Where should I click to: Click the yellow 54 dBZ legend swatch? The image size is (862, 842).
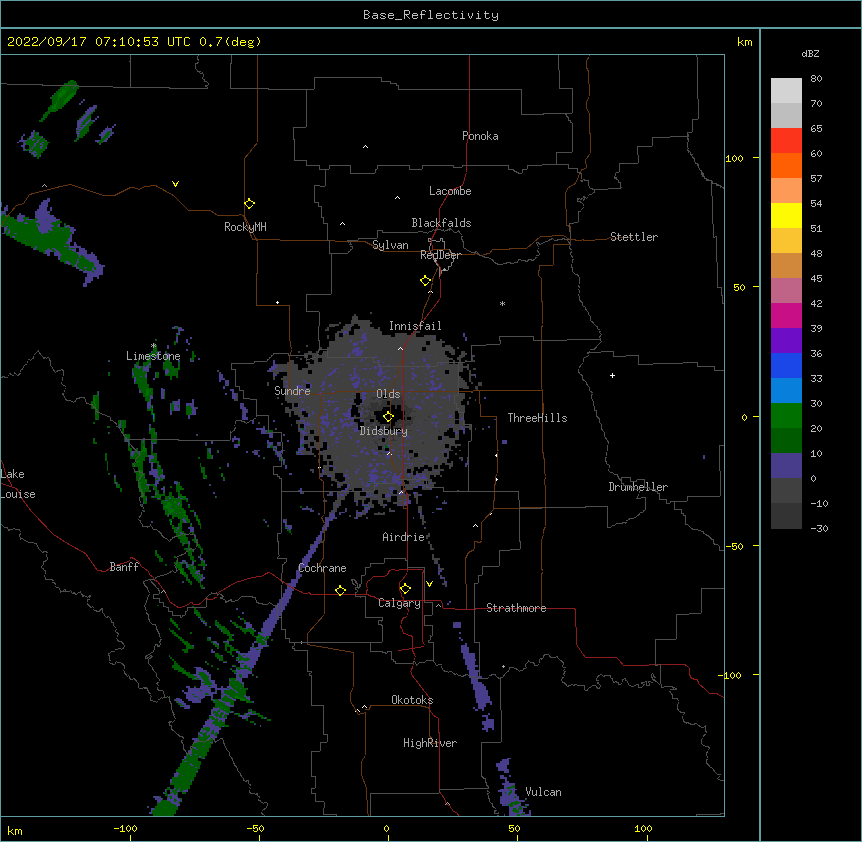[786, 215]
